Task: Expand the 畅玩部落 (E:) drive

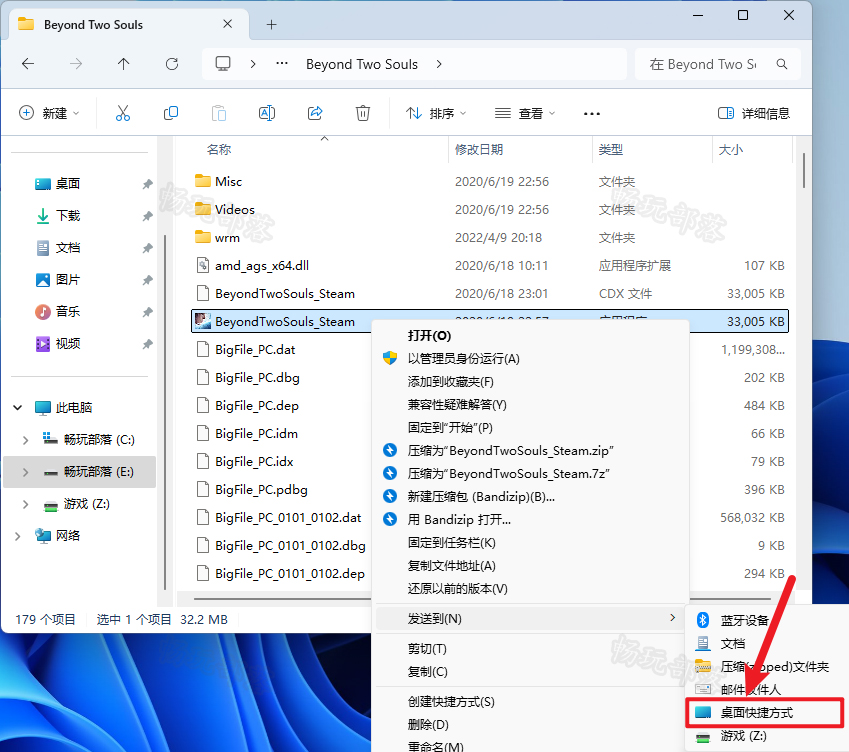Action: point(25,472)
